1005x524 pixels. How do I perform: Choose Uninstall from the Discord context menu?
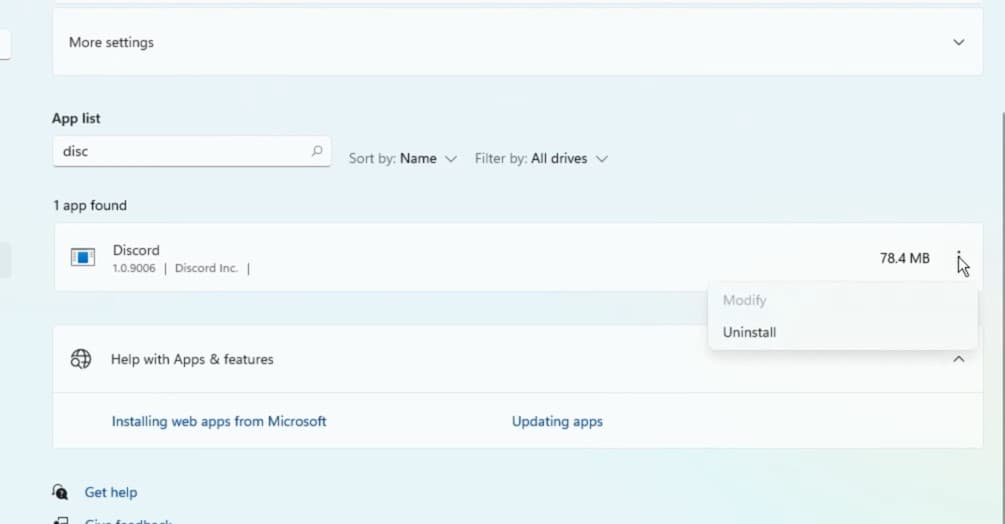[749, 332]
